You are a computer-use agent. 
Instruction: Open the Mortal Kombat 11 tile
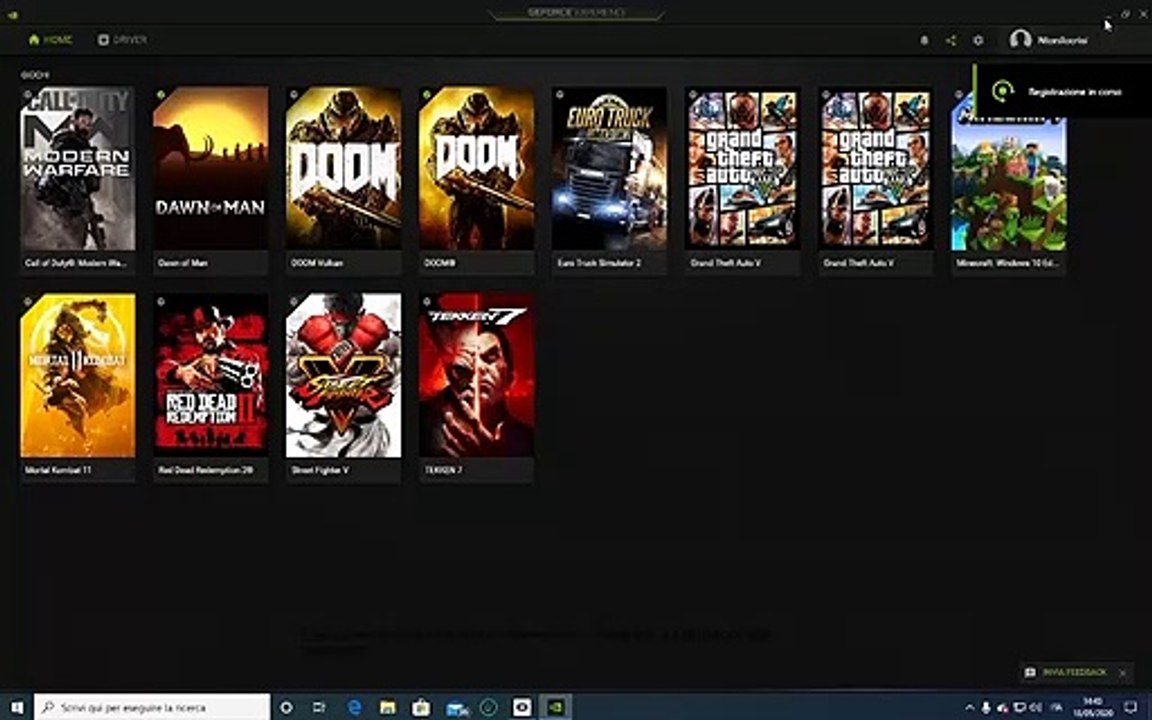tap(78, 388)
